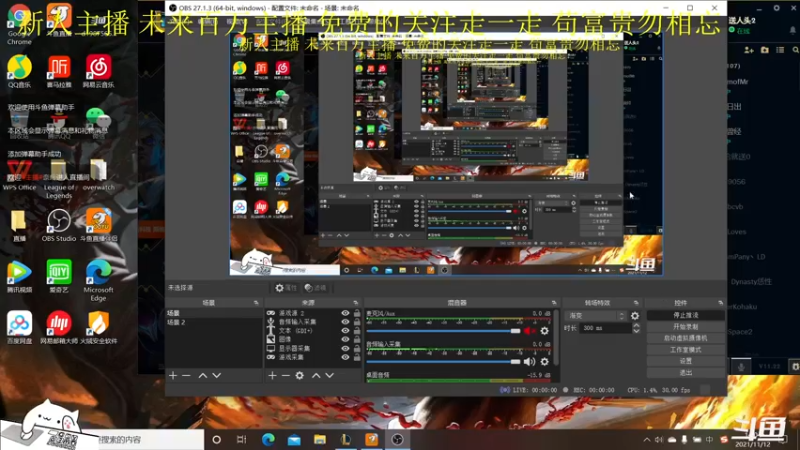Click OBS icon in Windows taskbar
This screenshot has height=450, width=800.
[397, 439]
